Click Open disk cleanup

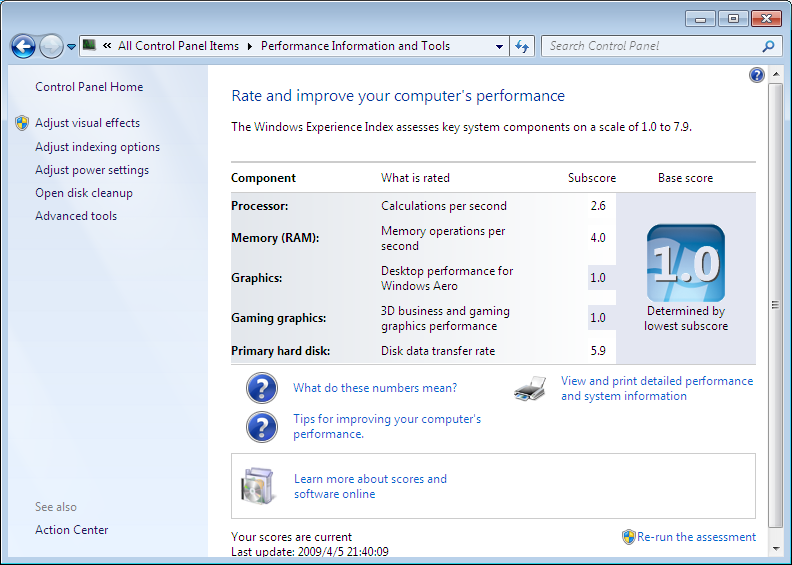click(x=84, y=193)
